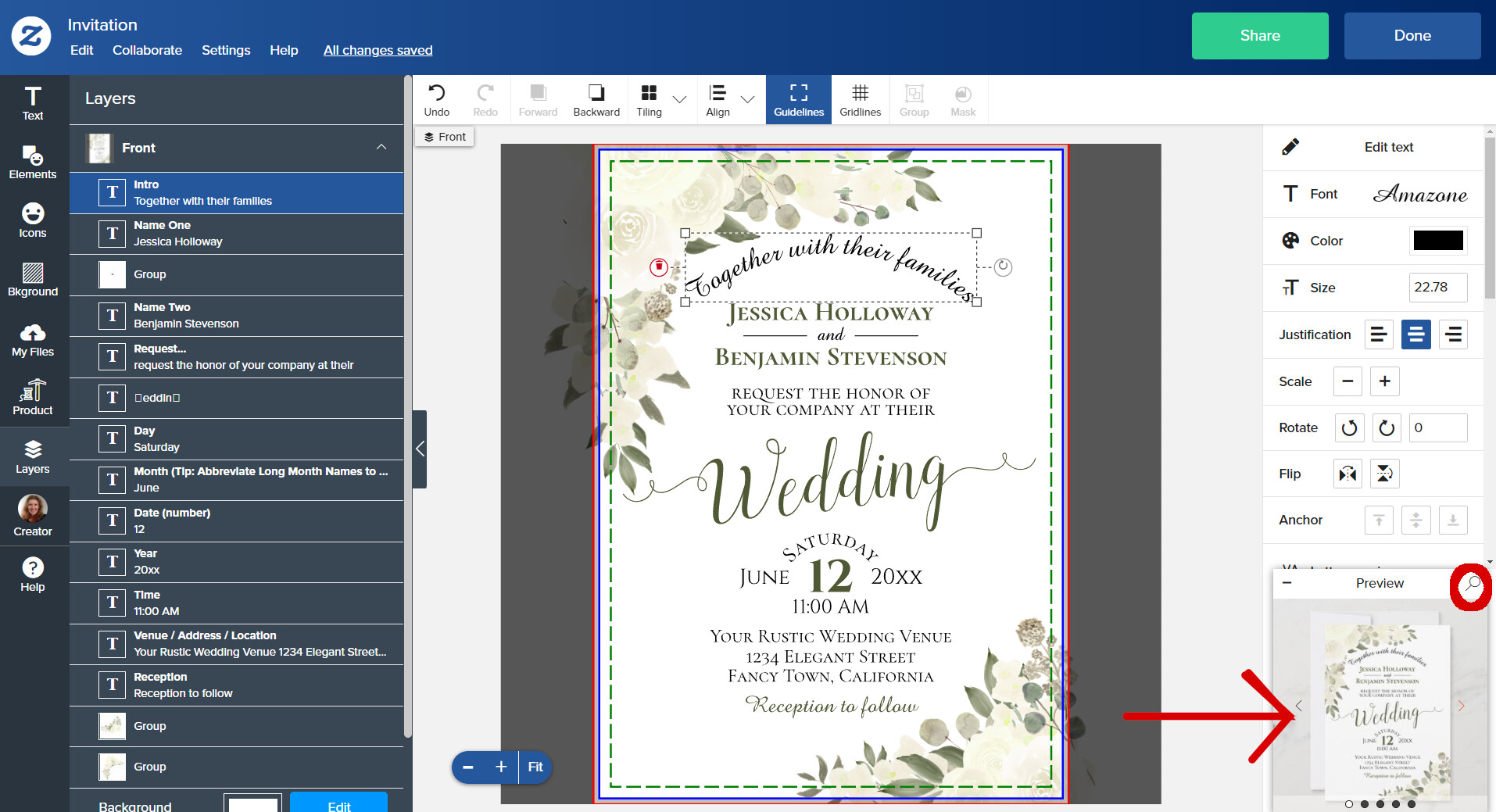Toggle Guidelines off
The width and height of the screenshot is (1496, 812).
[x=799, y=100]
